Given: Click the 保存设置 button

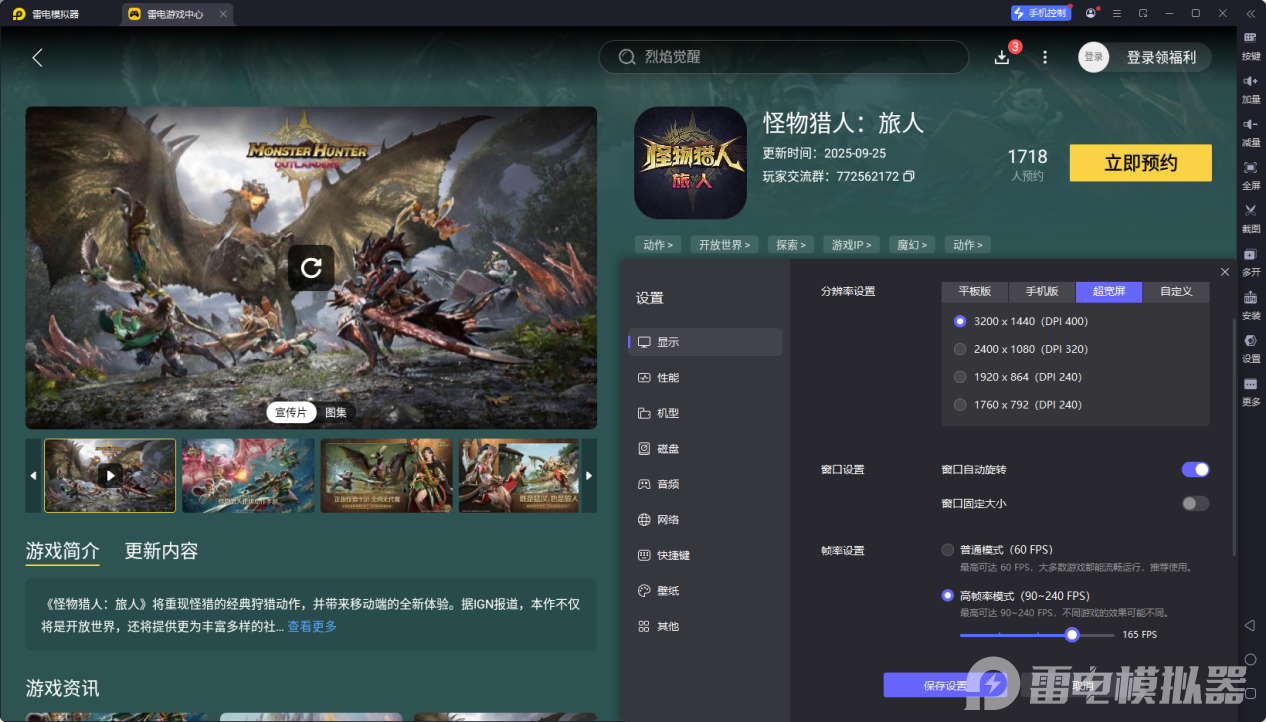Looking at the screenshot, I should [x=945, y=685].
